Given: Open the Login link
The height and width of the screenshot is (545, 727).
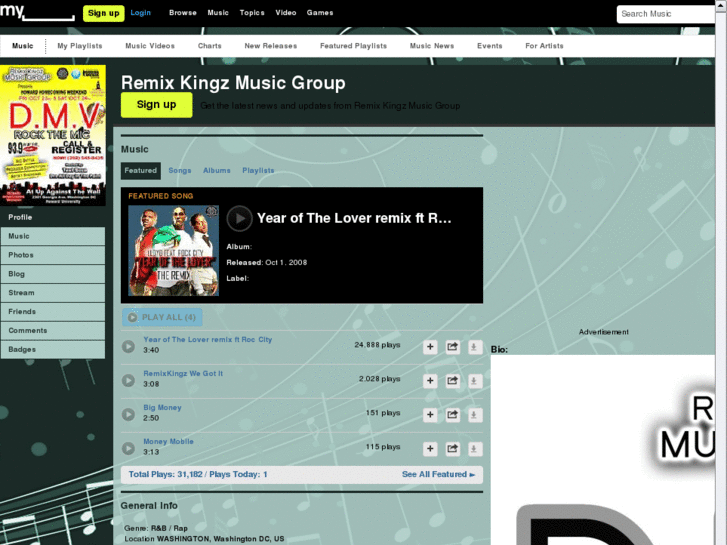Looking at the screenshot, I should [x=140, y=13].
